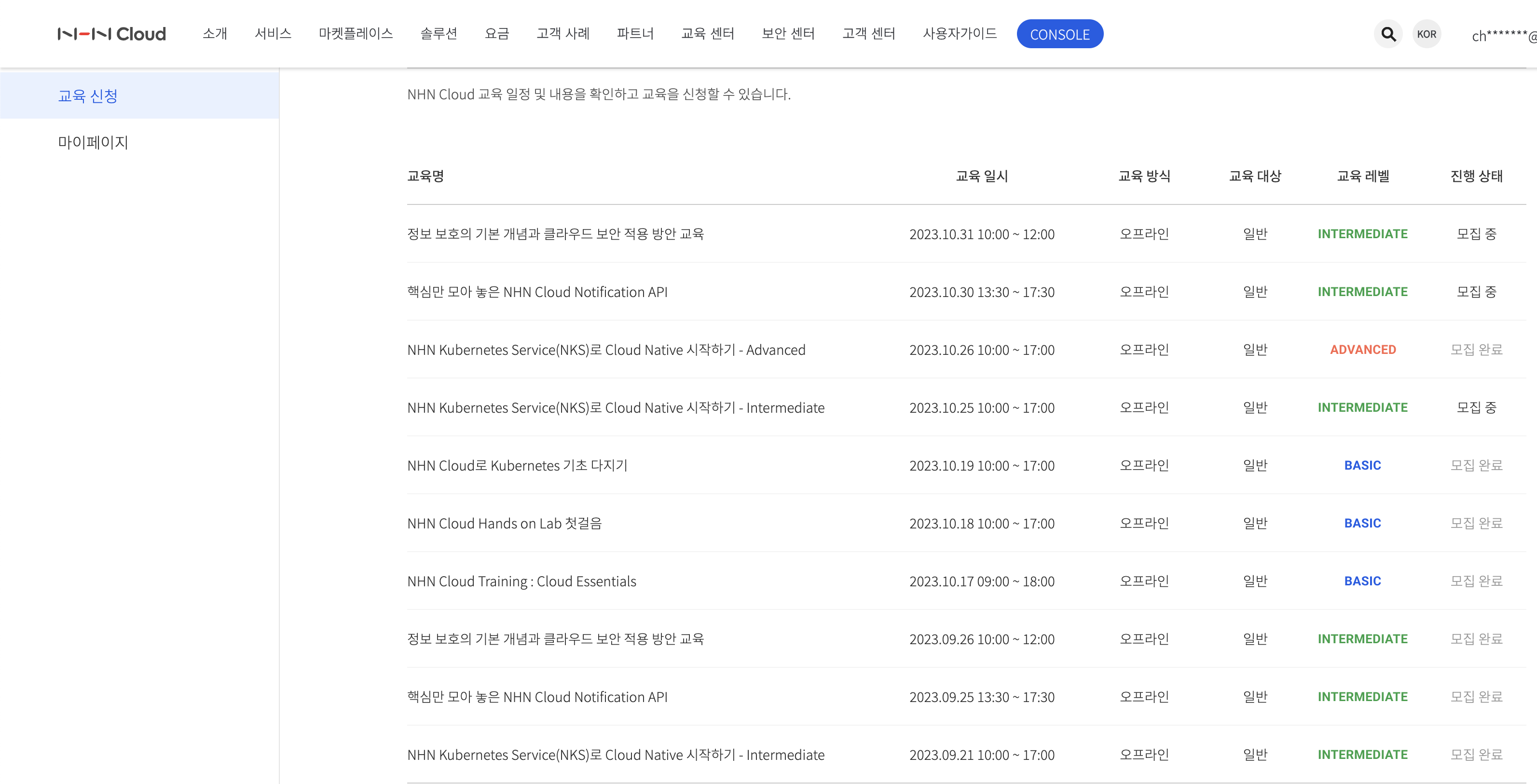This screenshot has width=1537, height=784.
Task: Open the CONSOLE button
Action: [1059, 34]
